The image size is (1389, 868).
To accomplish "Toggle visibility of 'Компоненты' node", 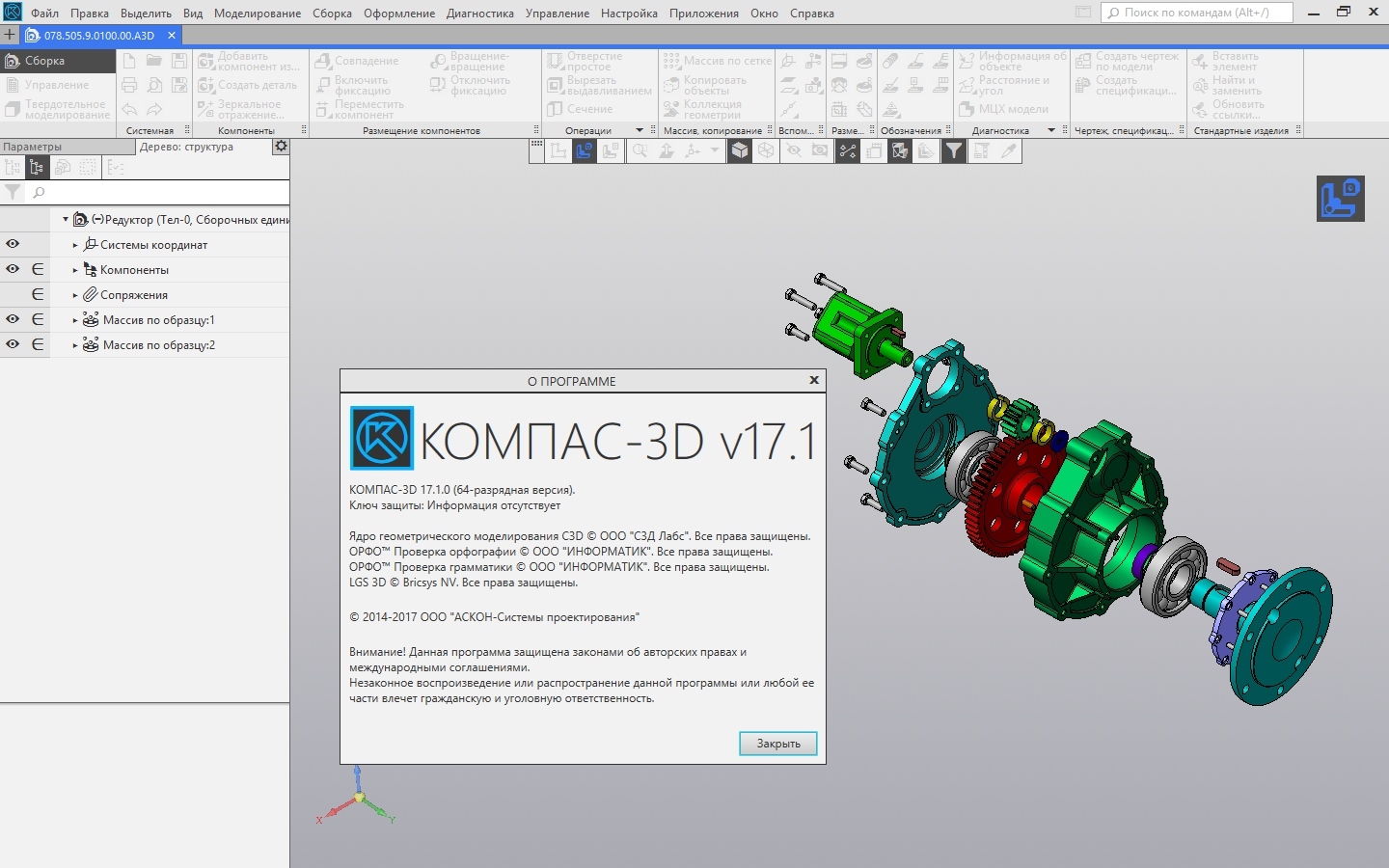I will coord(13,270).
